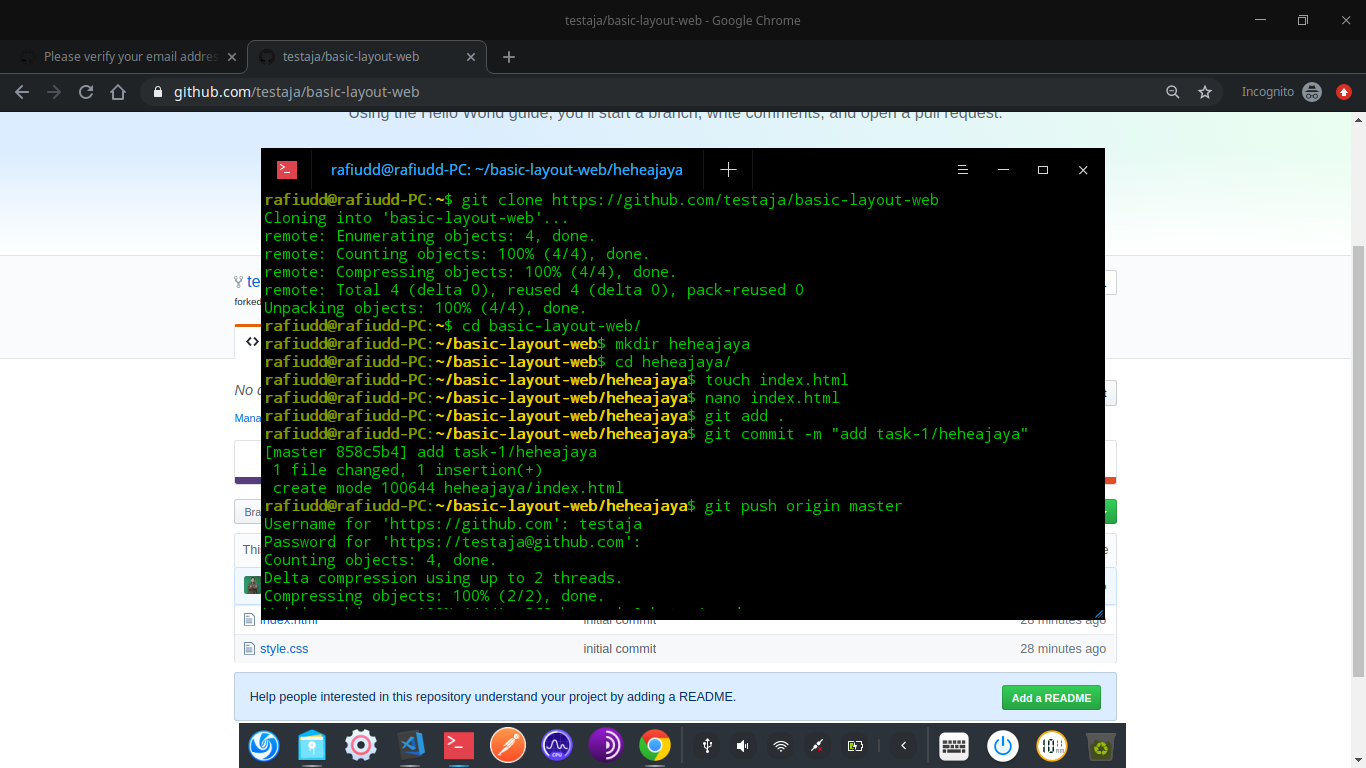Open the USB device tray icon
This screenshot has height=768, width=1366.
[x=707, y=745]
